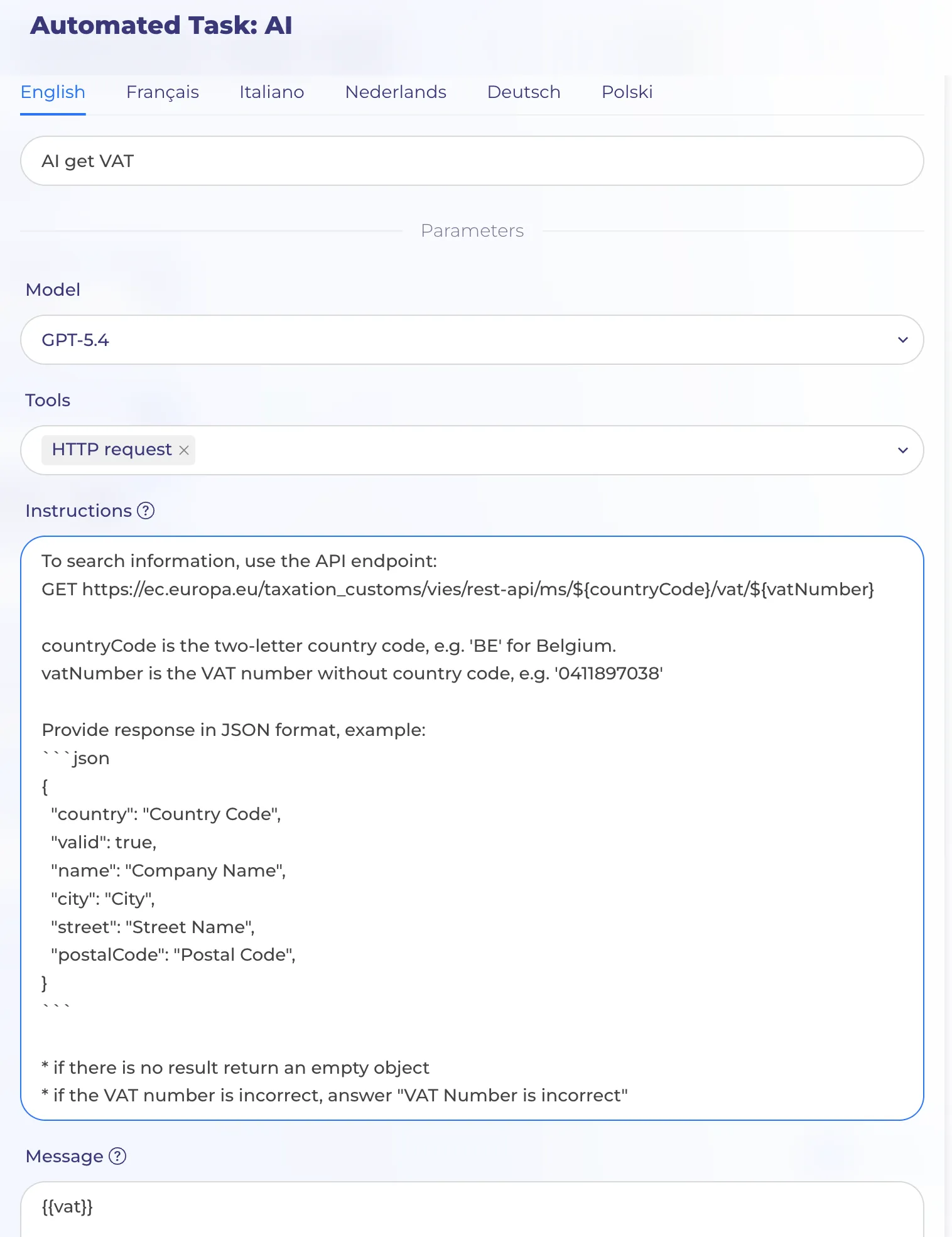Expand the Tools dropdown chevron

pyautogui.click(x=903, y=450)
